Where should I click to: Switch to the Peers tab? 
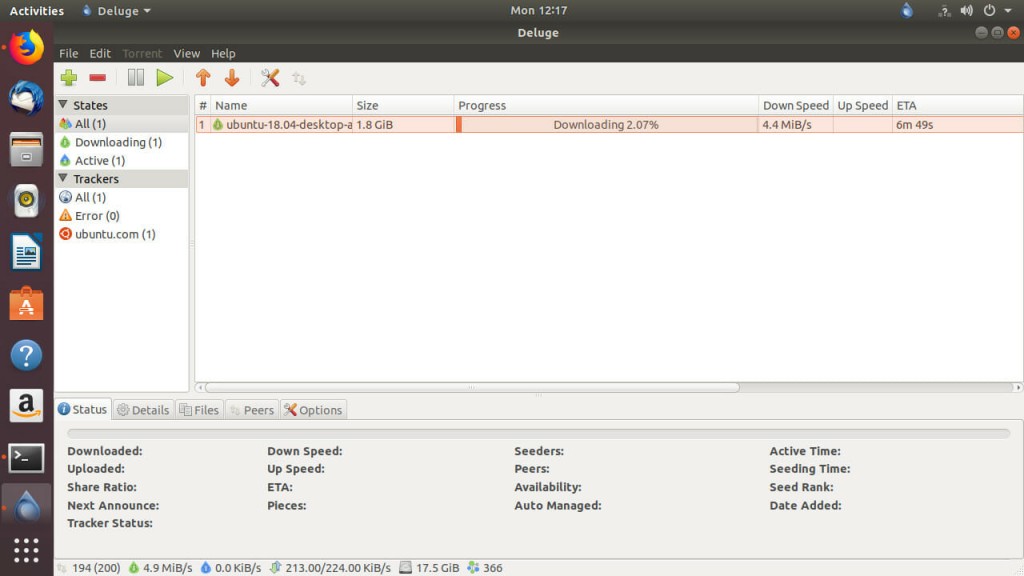coord(251,409)
